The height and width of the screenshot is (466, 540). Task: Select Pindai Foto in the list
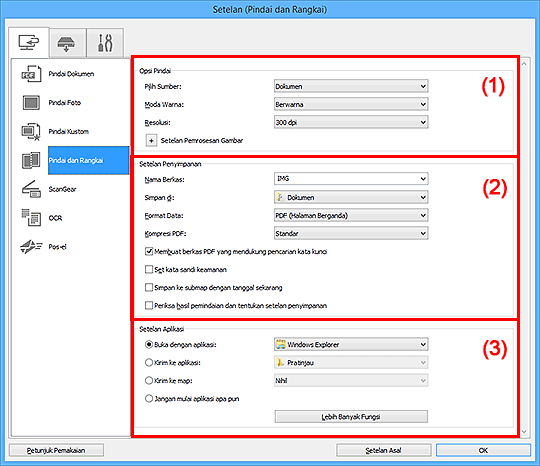point(65,103)
